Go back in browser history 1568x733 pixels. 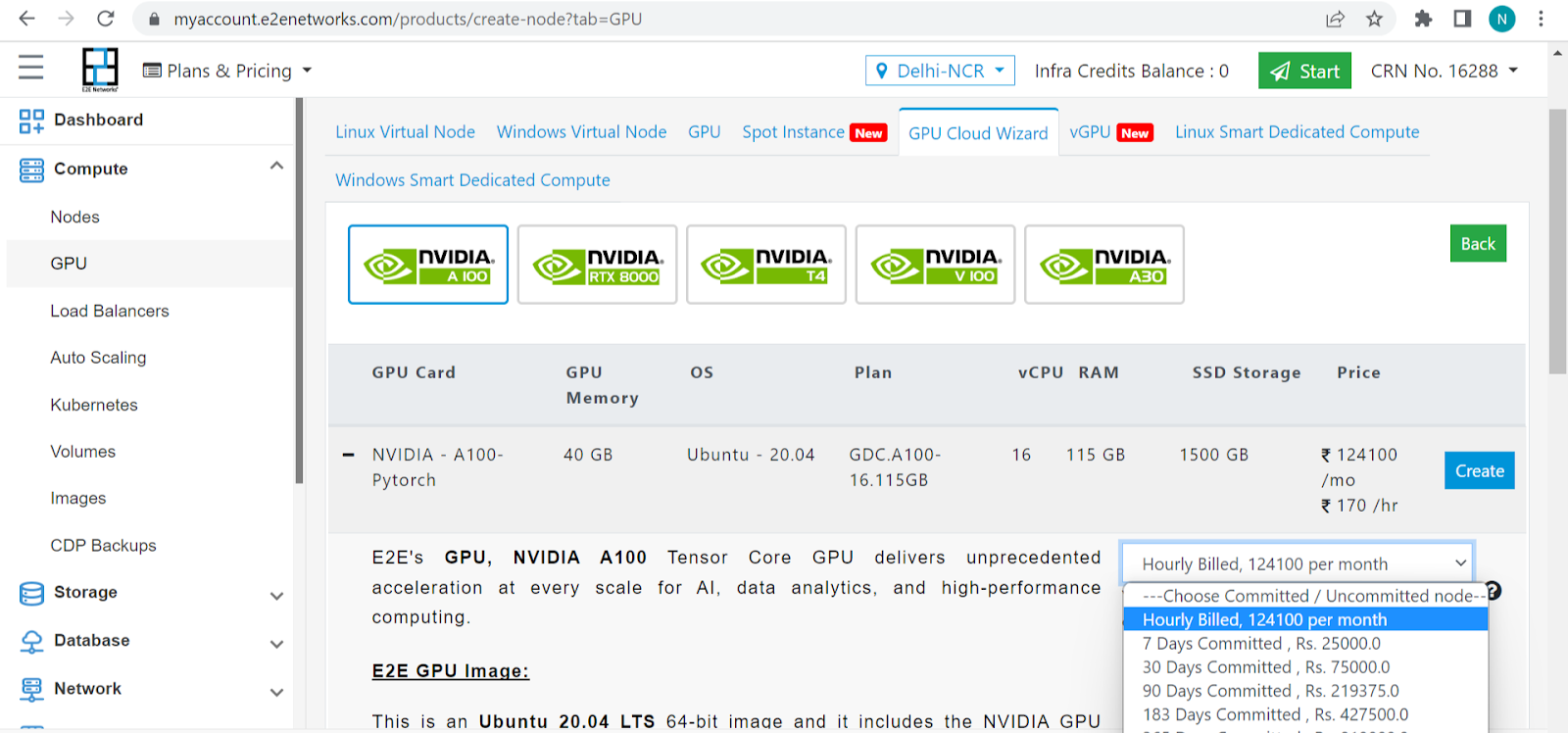(26, 19)
